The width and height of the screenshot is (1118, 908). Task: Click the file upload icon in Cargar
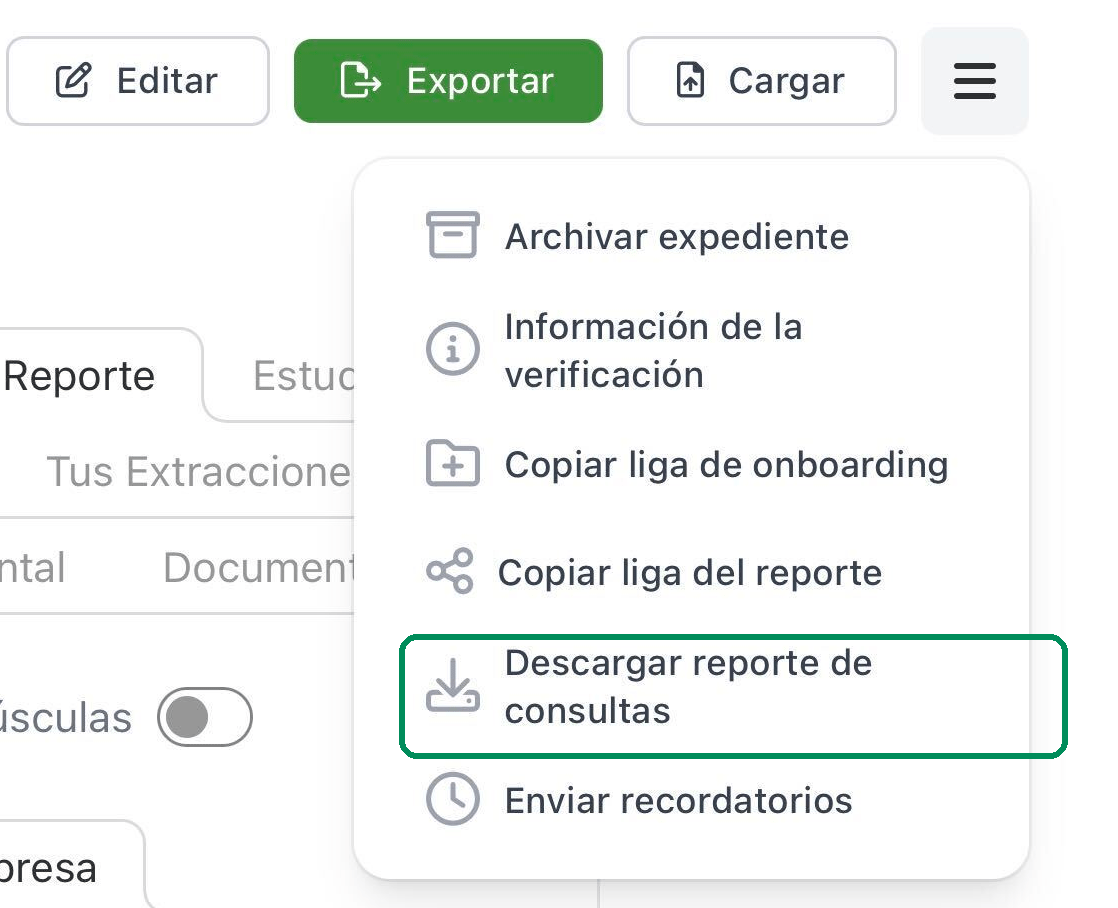click(x=690, y=80)
